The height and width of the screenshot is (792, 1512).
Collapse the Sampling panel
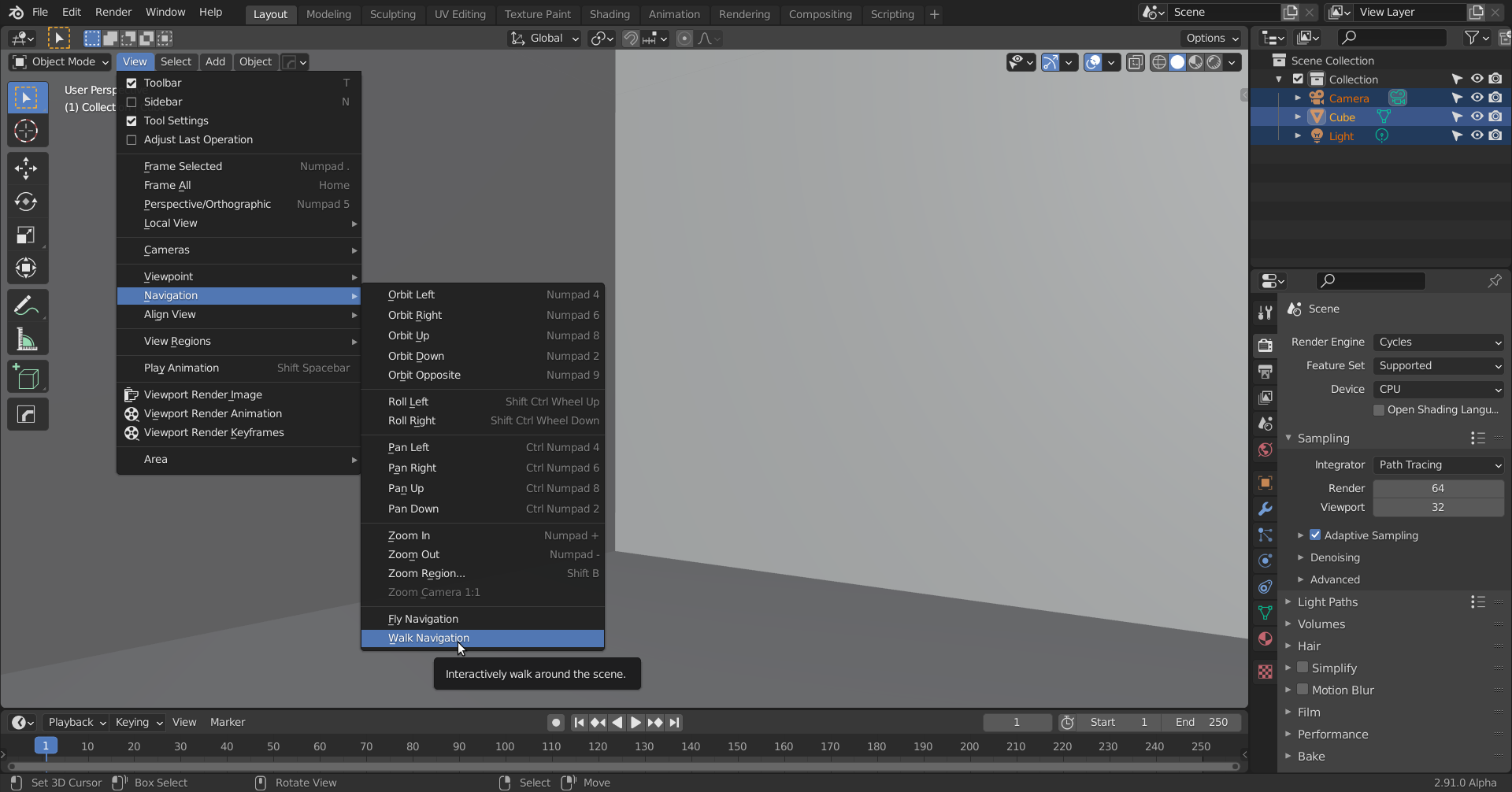pyautogui.click(x=1288, y=438)
